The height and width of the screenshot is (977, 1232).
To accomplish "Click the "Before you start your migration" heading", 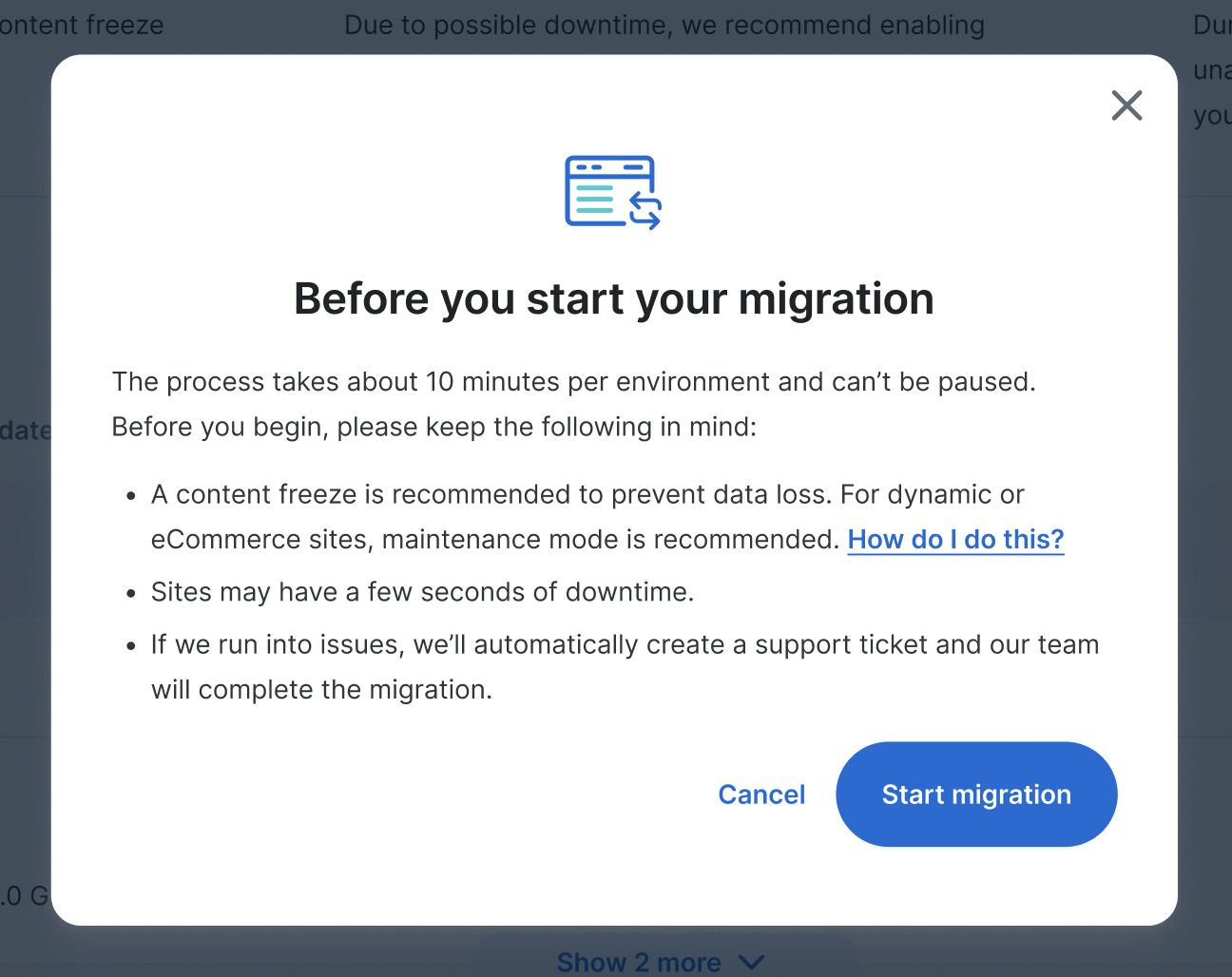I will tap(613, 299).
